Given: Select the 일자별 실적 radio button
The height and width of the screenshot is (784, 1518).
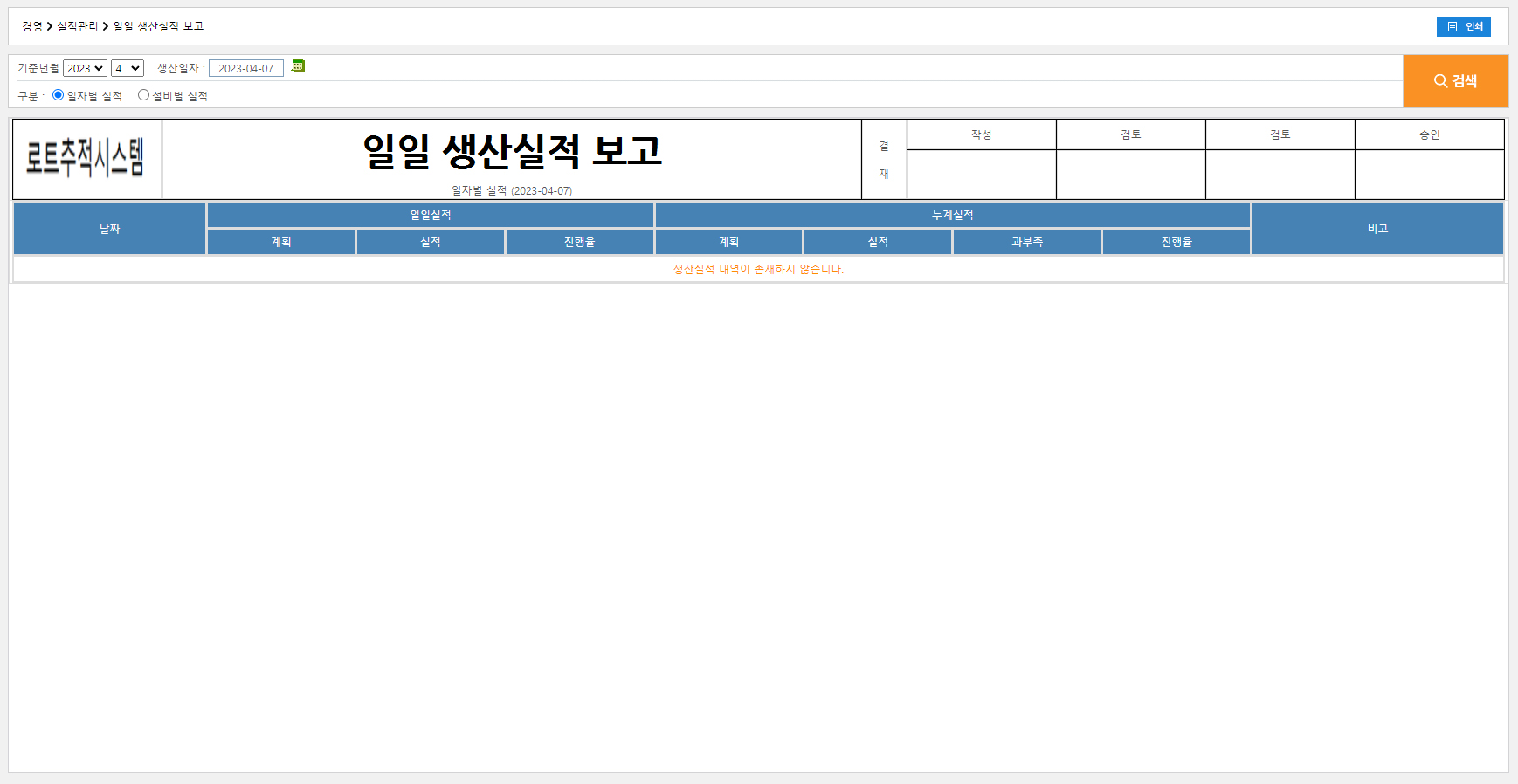Looking at the screenshot, I should pos(59,95).
